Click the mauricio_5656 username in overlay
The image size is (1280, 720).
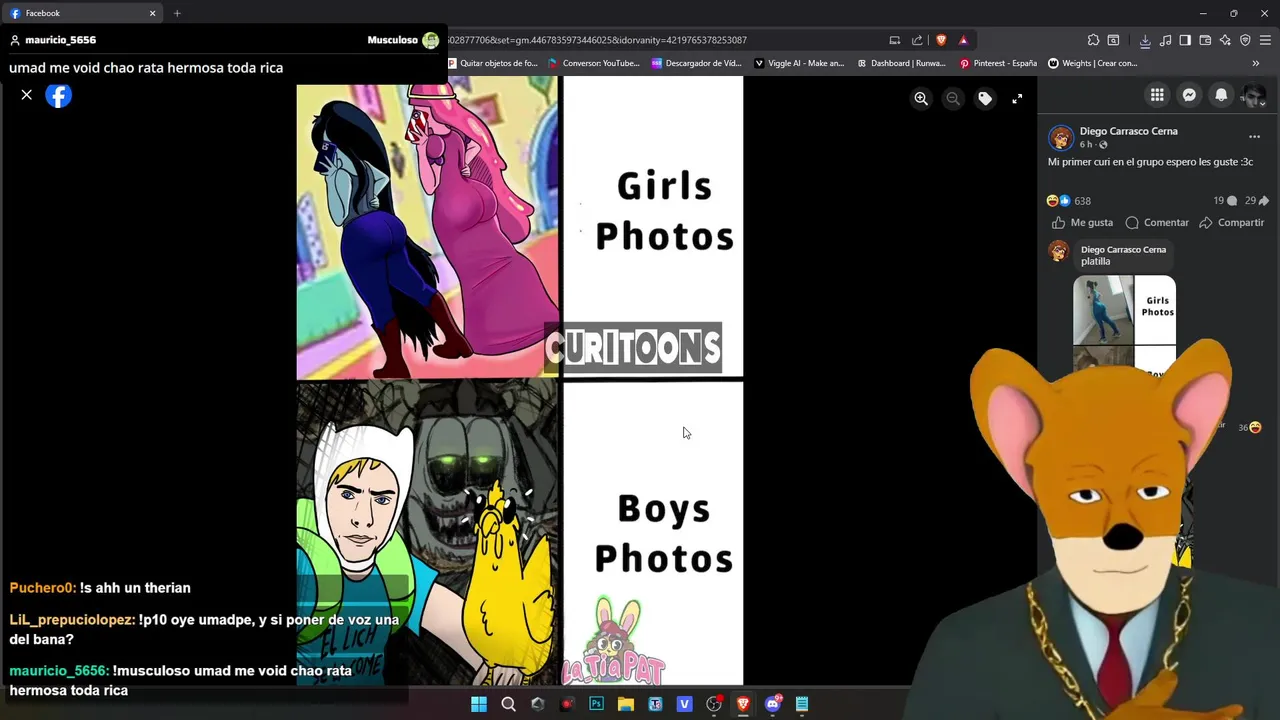pos(60,40)
